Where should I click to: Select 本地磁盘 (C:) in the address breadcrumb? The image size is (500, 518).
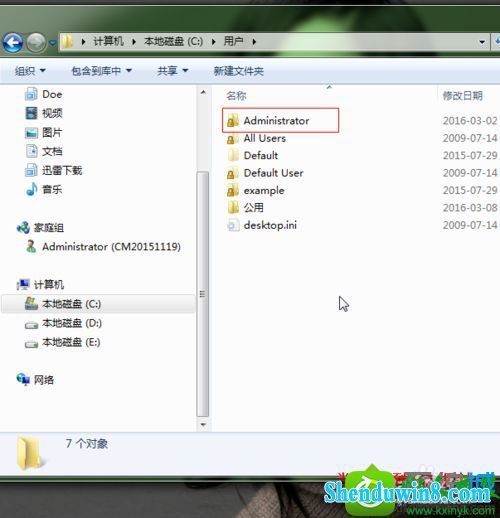(173, 41)
